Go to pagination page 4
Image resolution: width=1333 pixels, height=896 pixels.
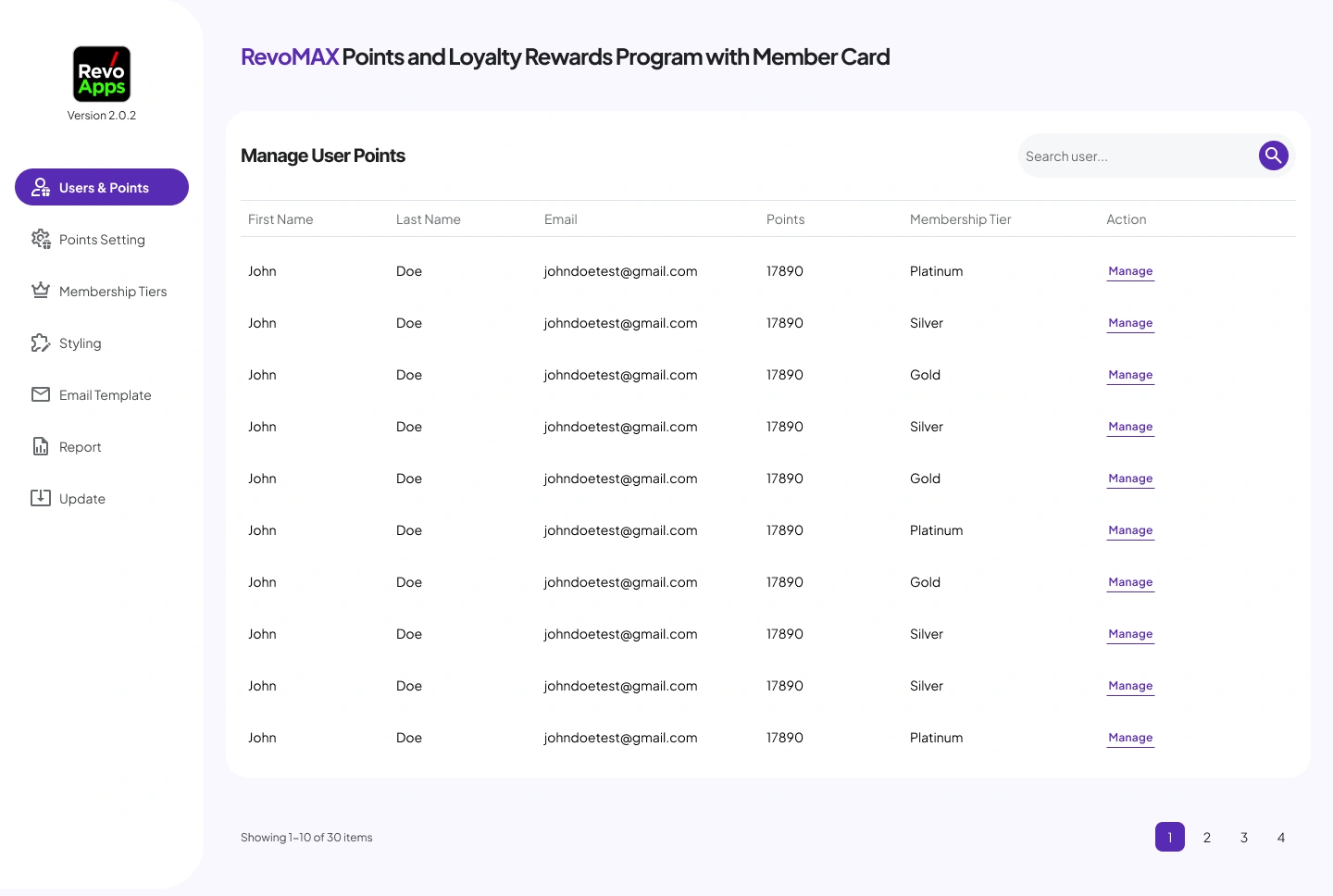pos(1281,837)
